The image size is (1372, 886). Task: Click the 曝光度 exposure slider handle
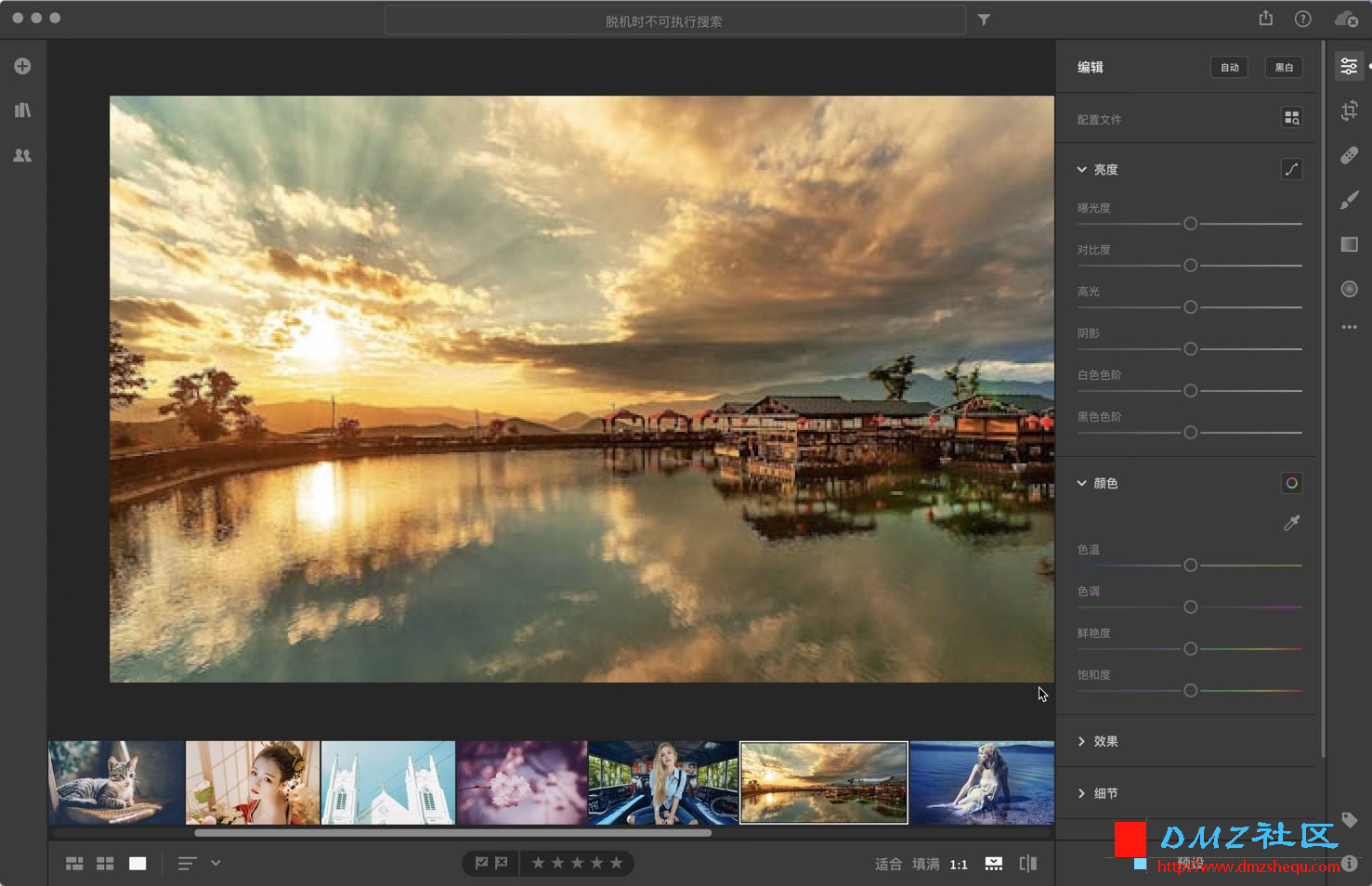tap(1190, 224)
